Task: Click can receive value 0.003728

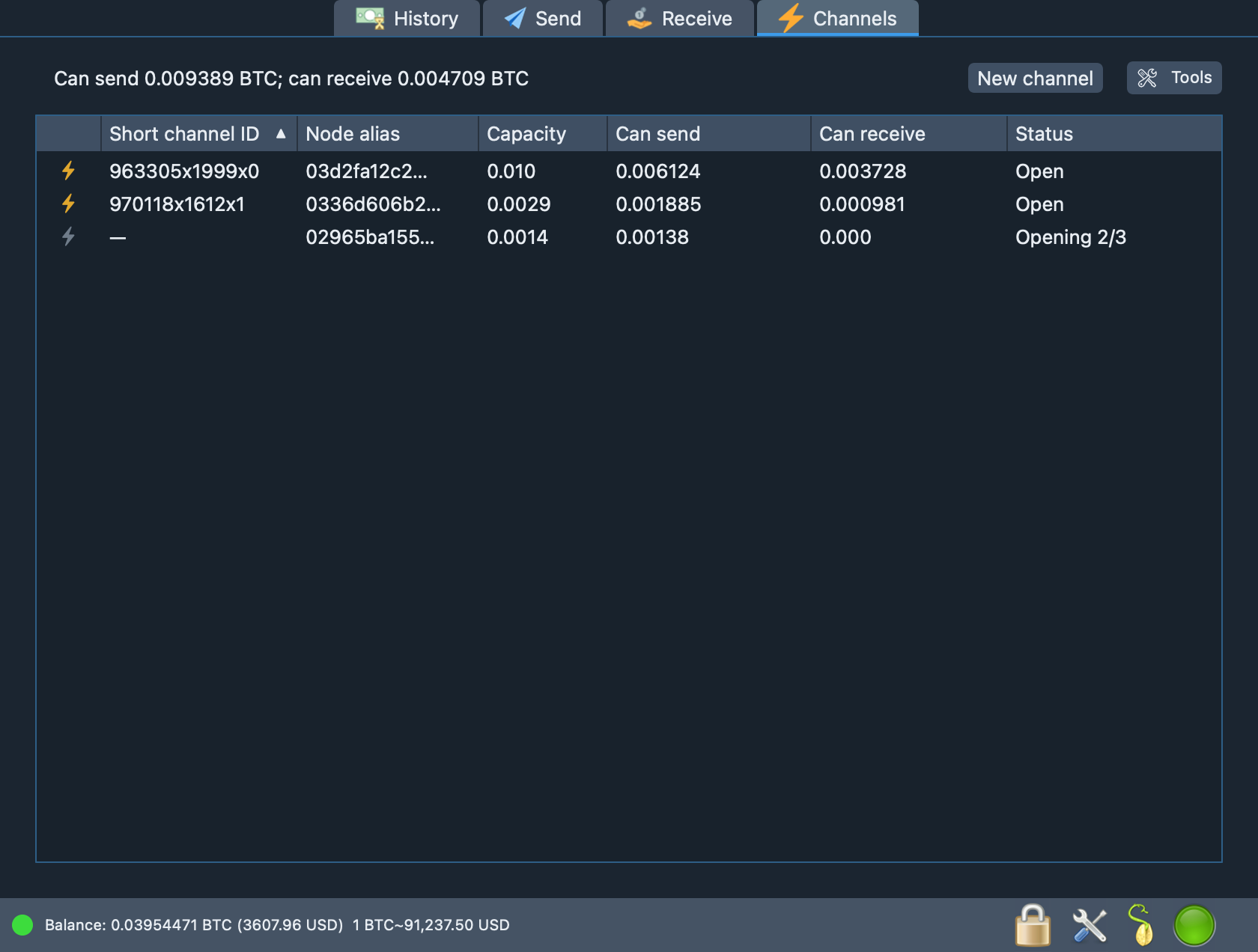Action: [x=863, y=171]
